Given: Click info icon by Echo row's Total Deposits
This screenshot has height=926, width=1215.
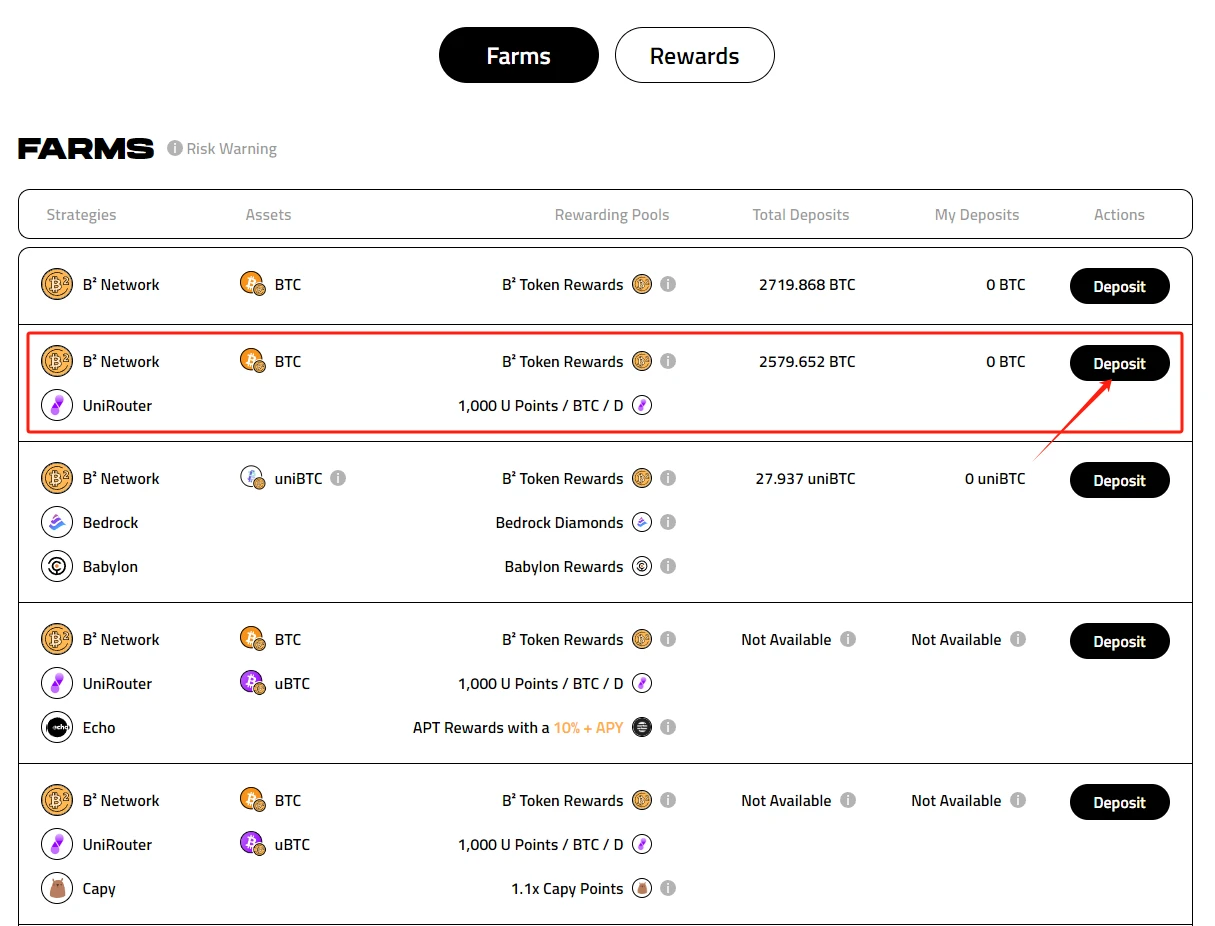Looking at the screenshot, I should pyautogui.click(x=848, y=639).
